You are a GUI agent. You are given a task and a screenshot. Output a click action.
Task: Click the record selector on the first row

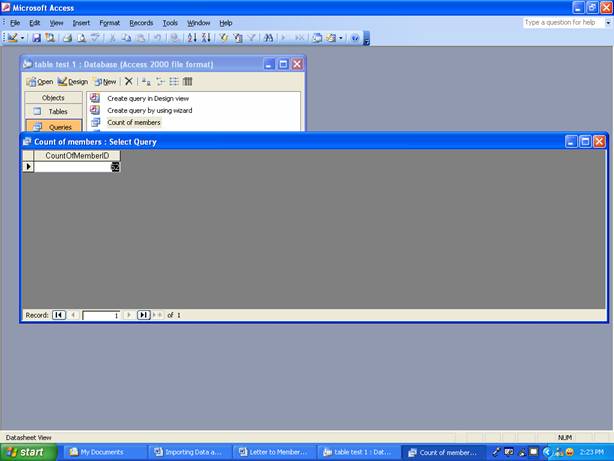[x=28, y=166]
